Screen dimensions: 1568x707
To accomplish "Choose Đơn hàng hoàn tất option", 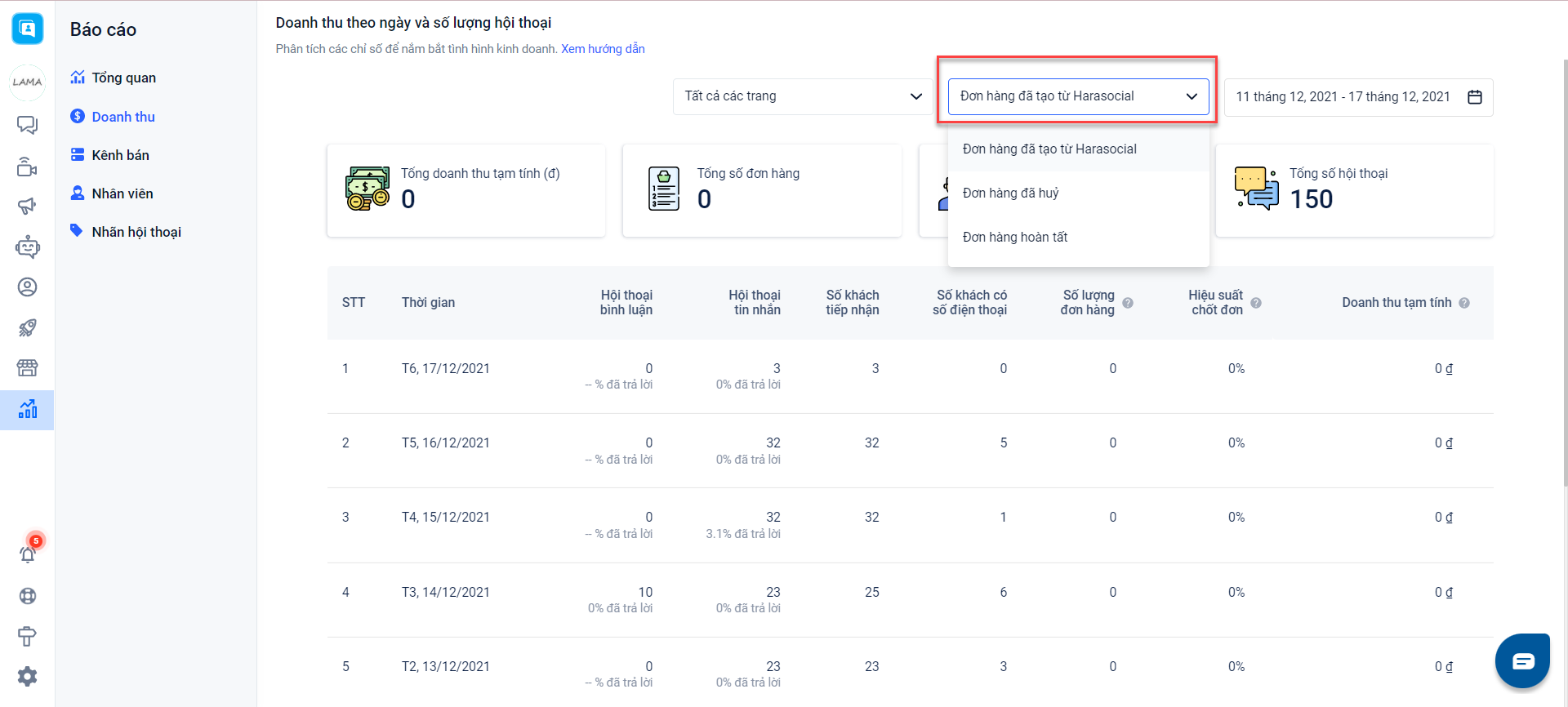I will click(x=1078, y=237).
